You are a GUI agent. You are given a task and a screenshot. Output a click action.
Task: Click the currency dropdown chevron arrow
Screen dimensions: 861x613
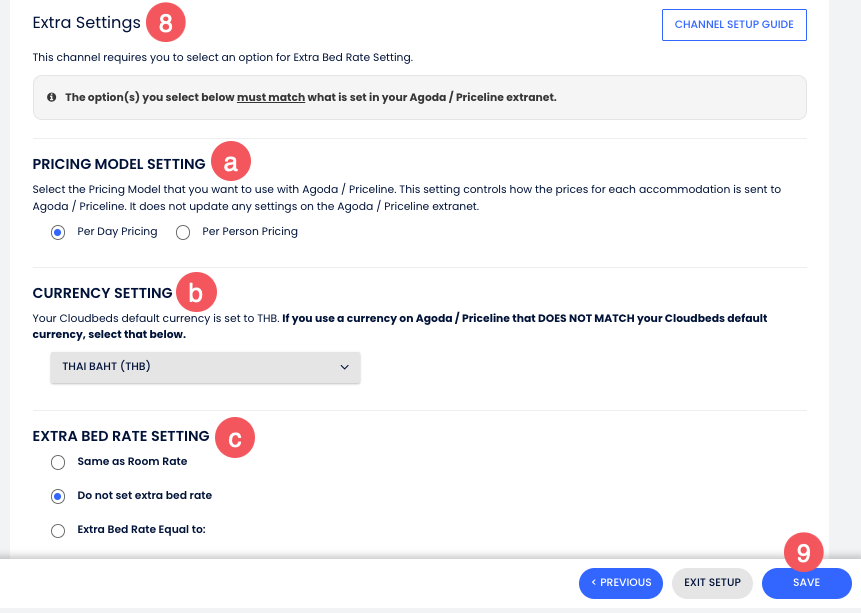[x=345, y=367]
